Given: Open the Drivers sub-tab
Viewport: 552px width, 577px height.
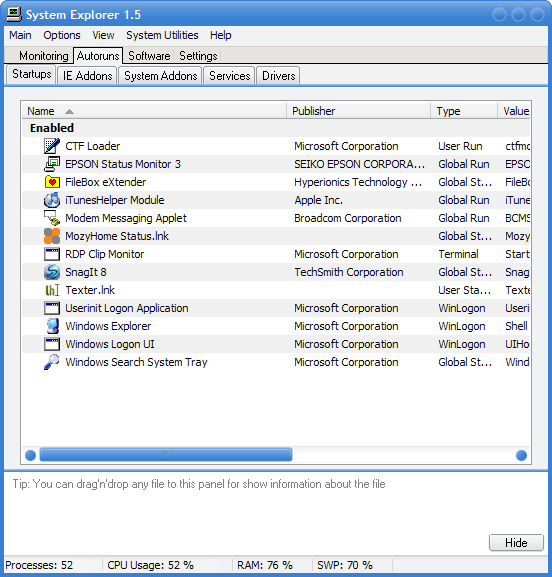Looking at the screenshot, I should point(279,76).
